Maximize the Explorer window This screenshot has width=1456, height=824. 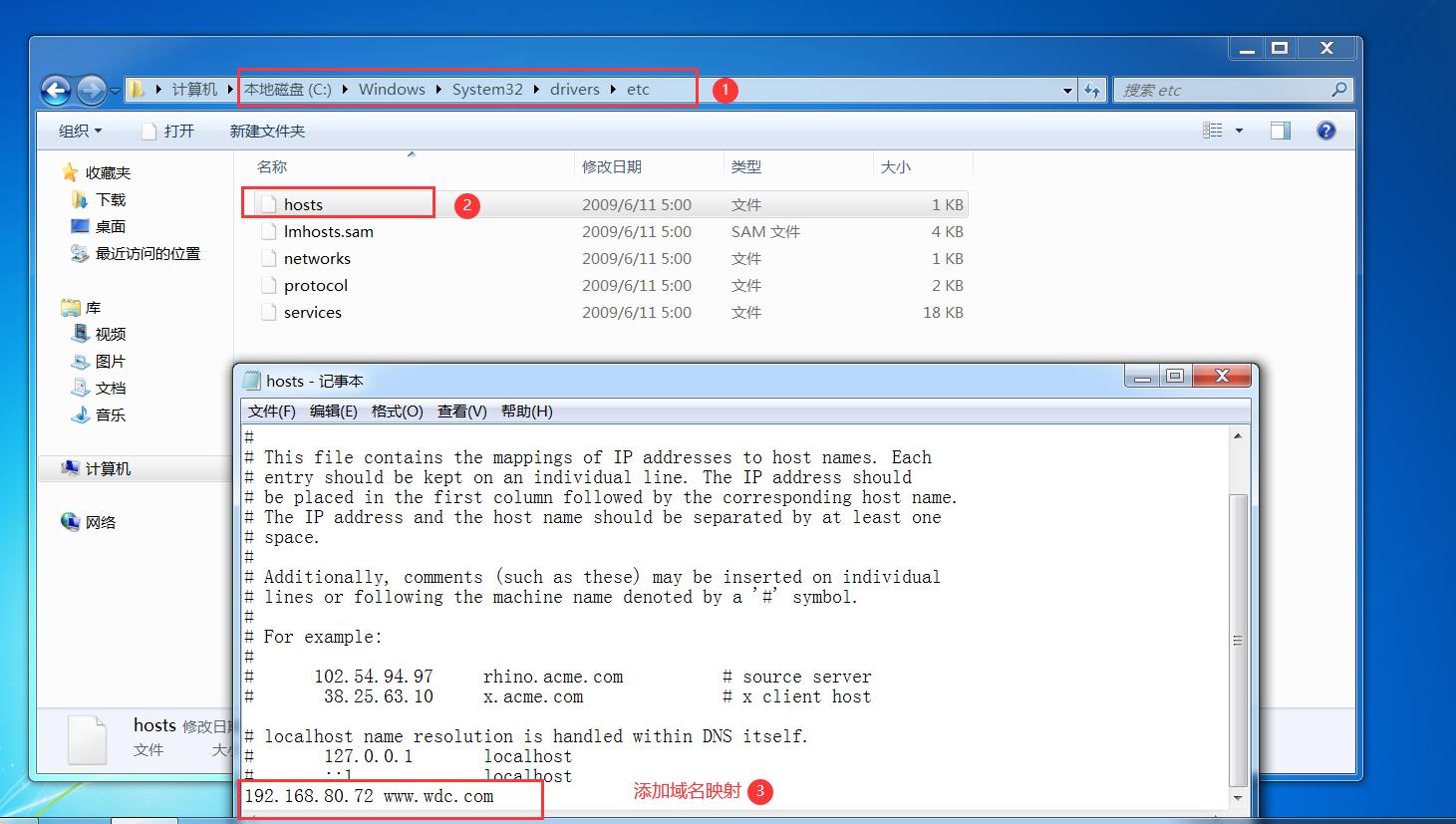coord(1281,48)
